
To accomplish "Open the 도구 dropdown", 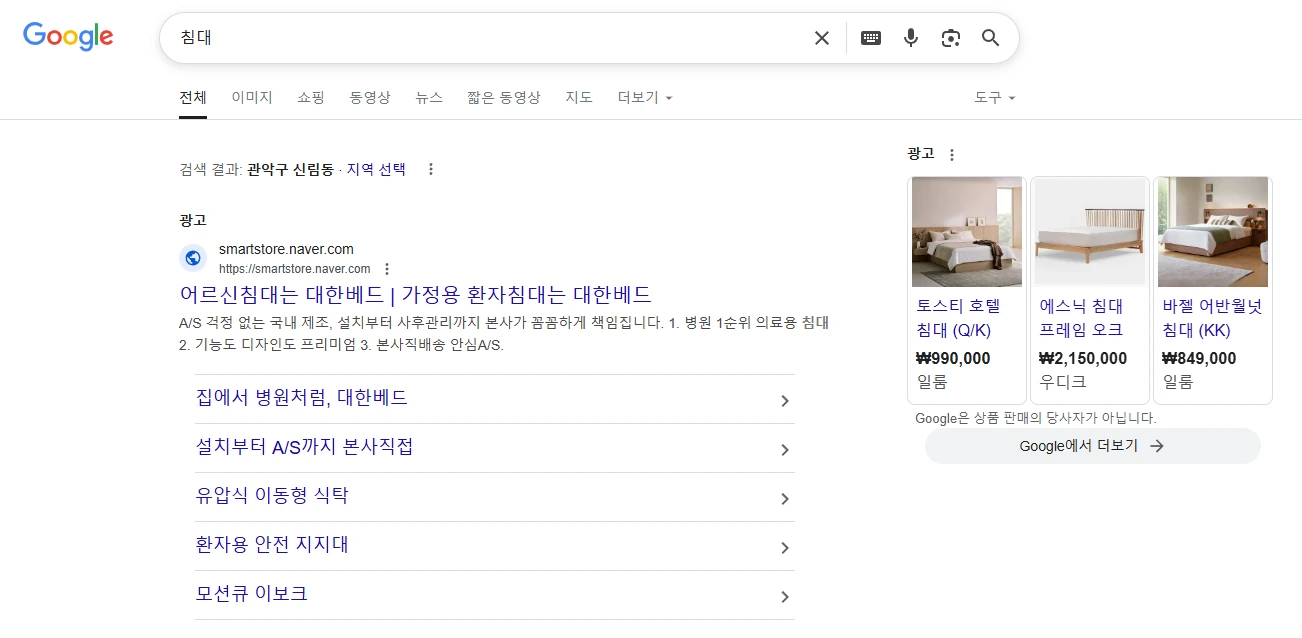I will point(995,97).
